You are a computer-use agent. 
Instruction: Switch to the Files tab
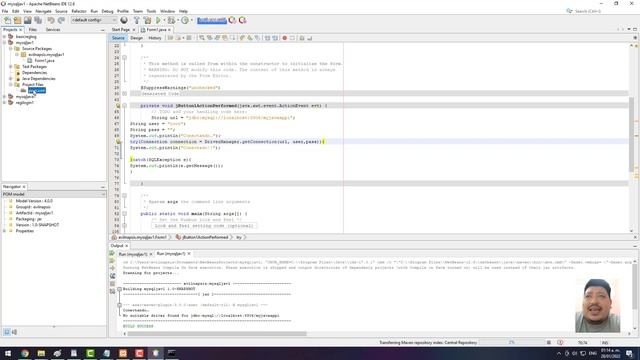pyautogui.click(x=33, y=30)
